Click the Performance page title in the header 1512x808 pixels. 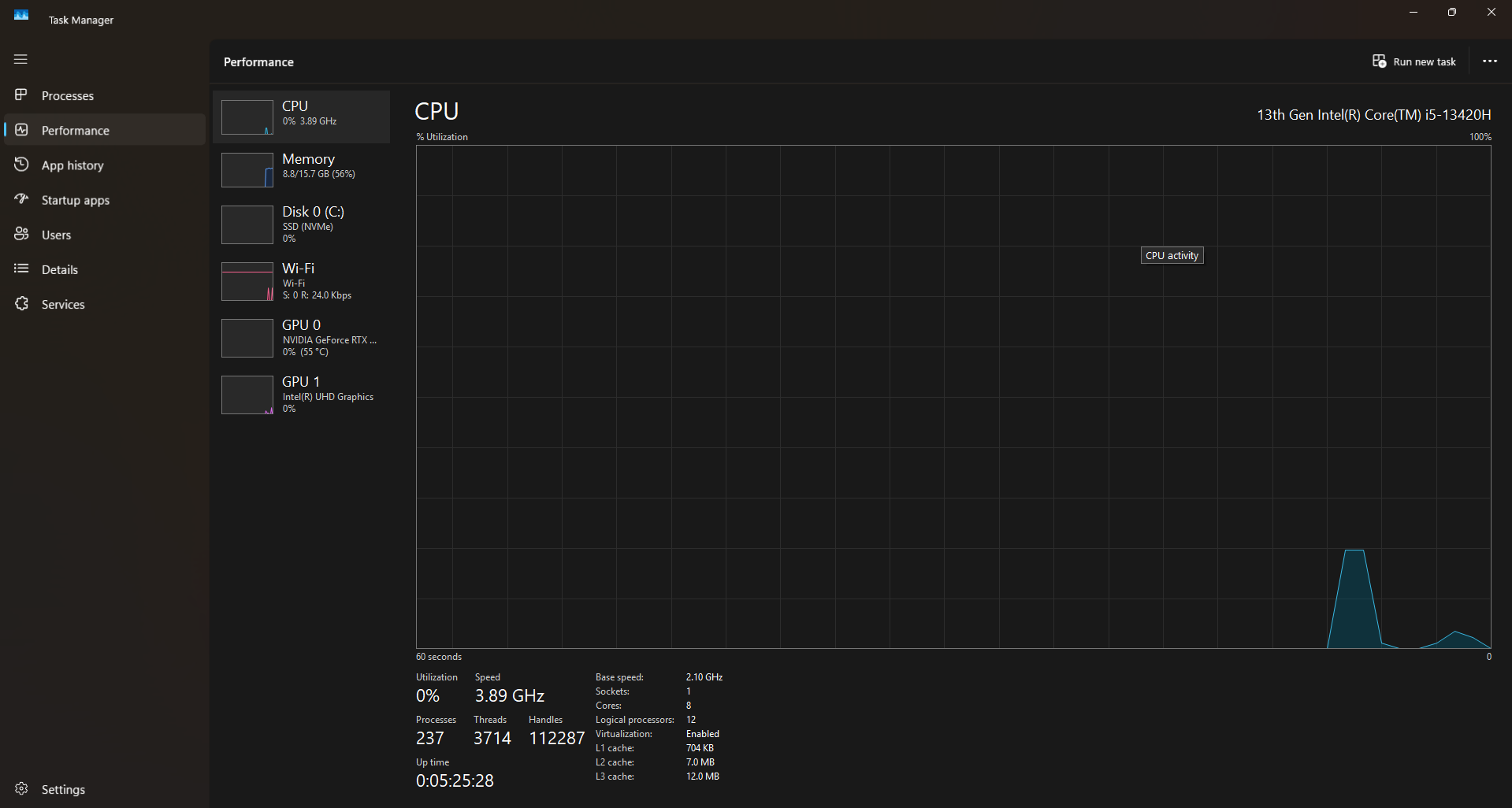point(258,62)
